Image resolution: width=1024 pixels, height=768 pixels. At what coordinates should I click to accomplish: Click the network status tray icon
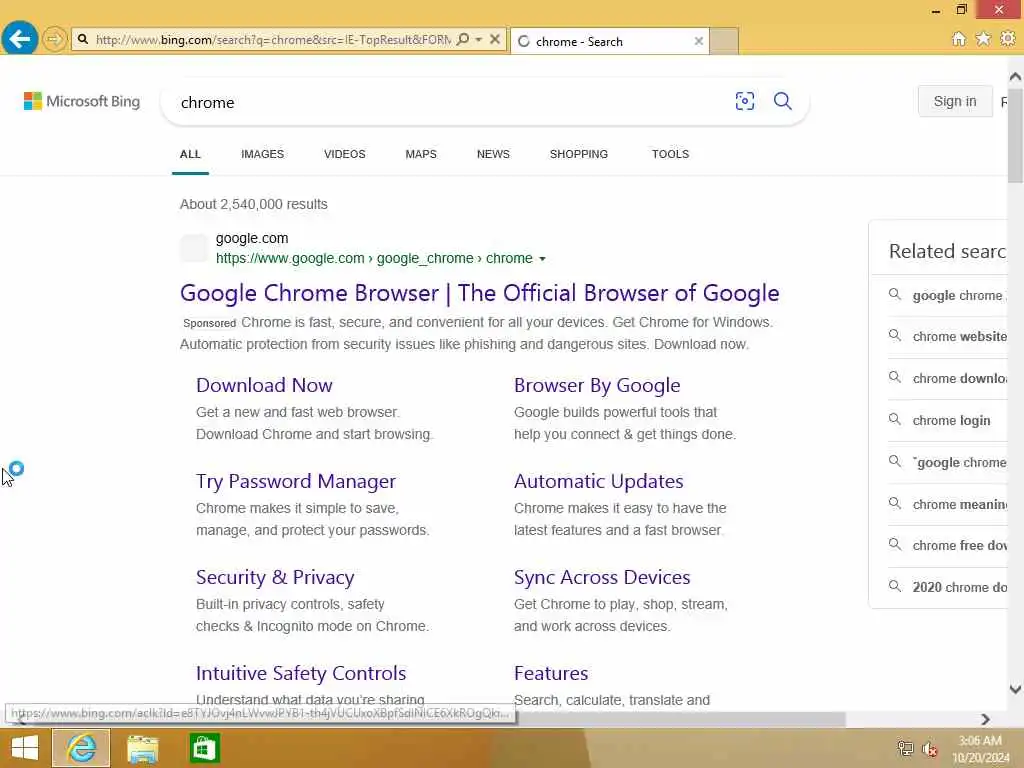coord(905,748)
